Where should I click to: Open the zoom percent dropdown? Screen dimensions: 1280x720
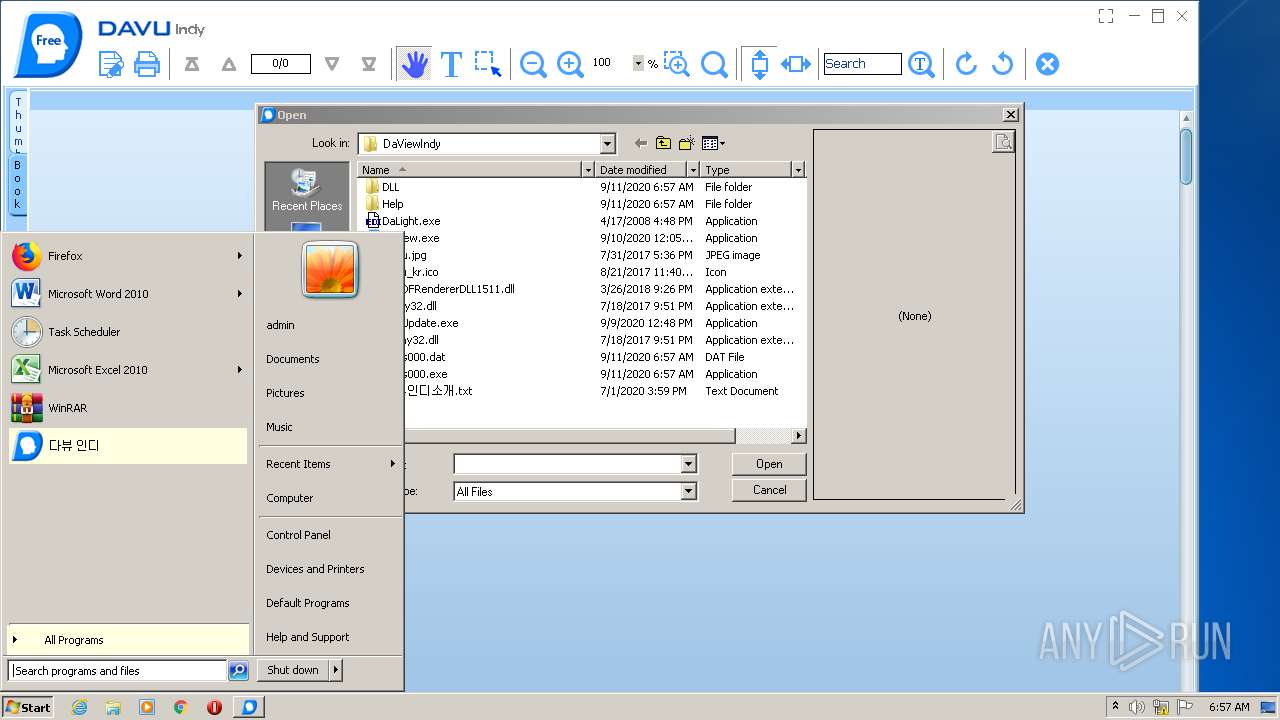[x=638, y=63]
